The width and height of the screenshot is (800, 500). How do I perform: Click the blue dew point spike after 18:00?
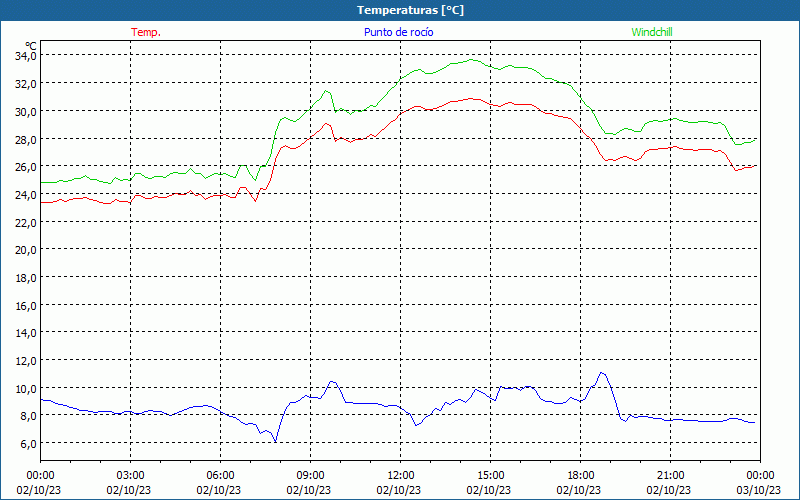pyautogui.click(x=603, y=373)
